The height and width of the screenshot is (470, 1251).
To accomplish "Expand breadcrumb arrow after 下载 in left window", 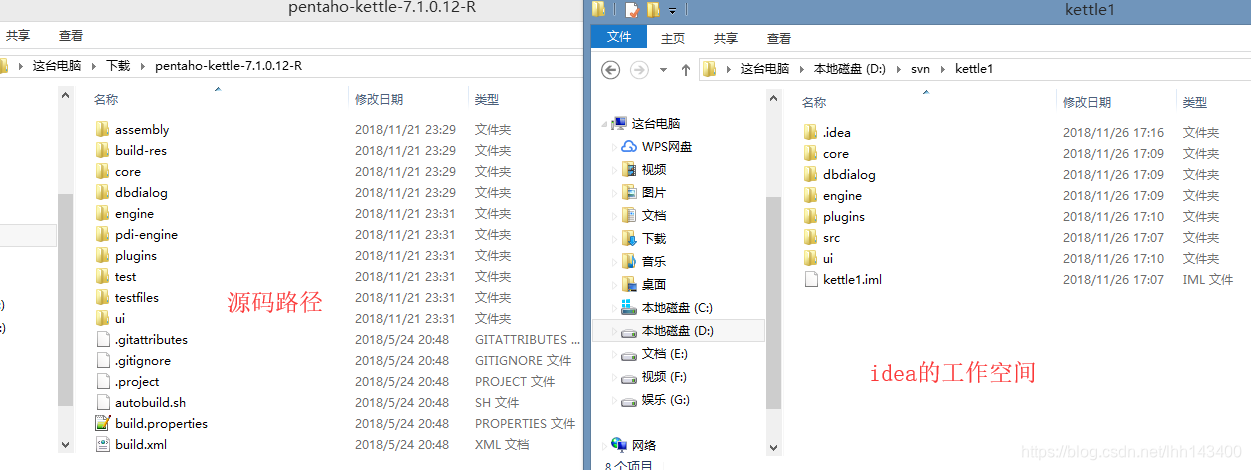I will [143, 66].
